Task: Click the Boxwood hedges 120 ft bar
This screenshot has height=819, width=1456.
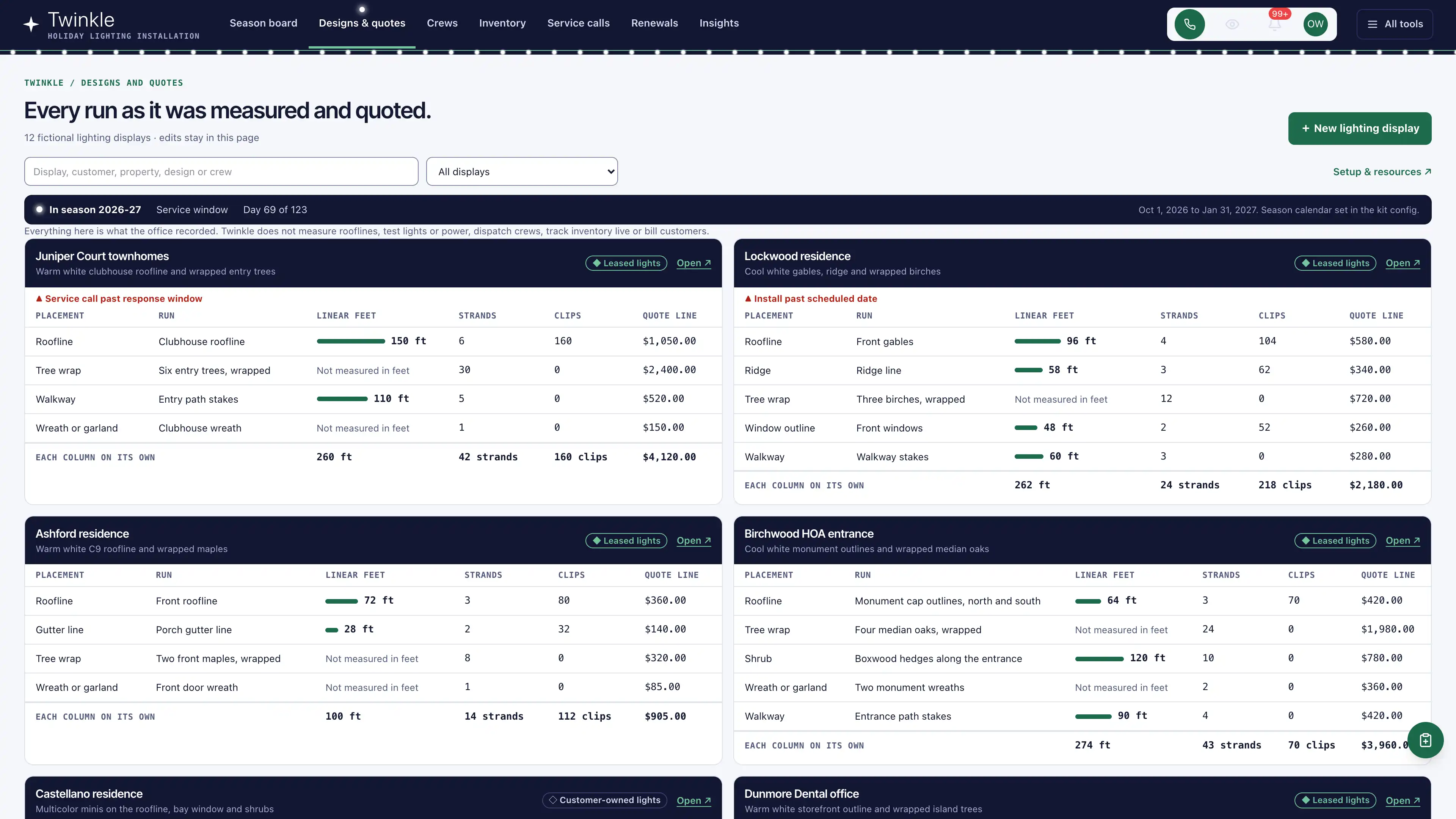Action: point(1099,659)
